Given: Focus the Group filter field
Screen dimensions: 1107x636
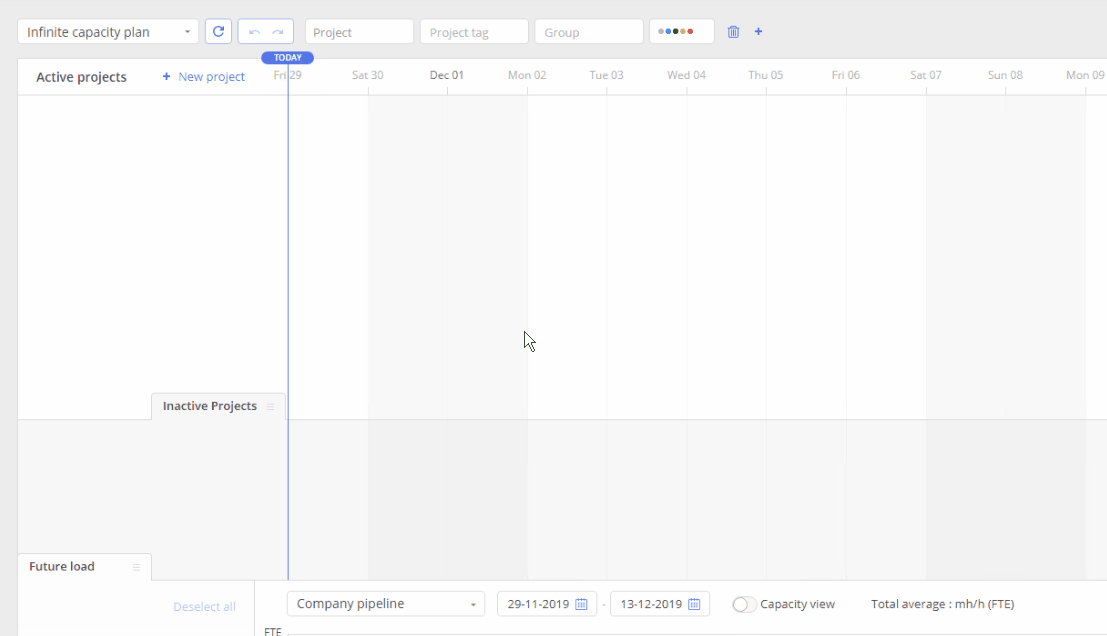Looking at the screenshot, I should (589, 32).
